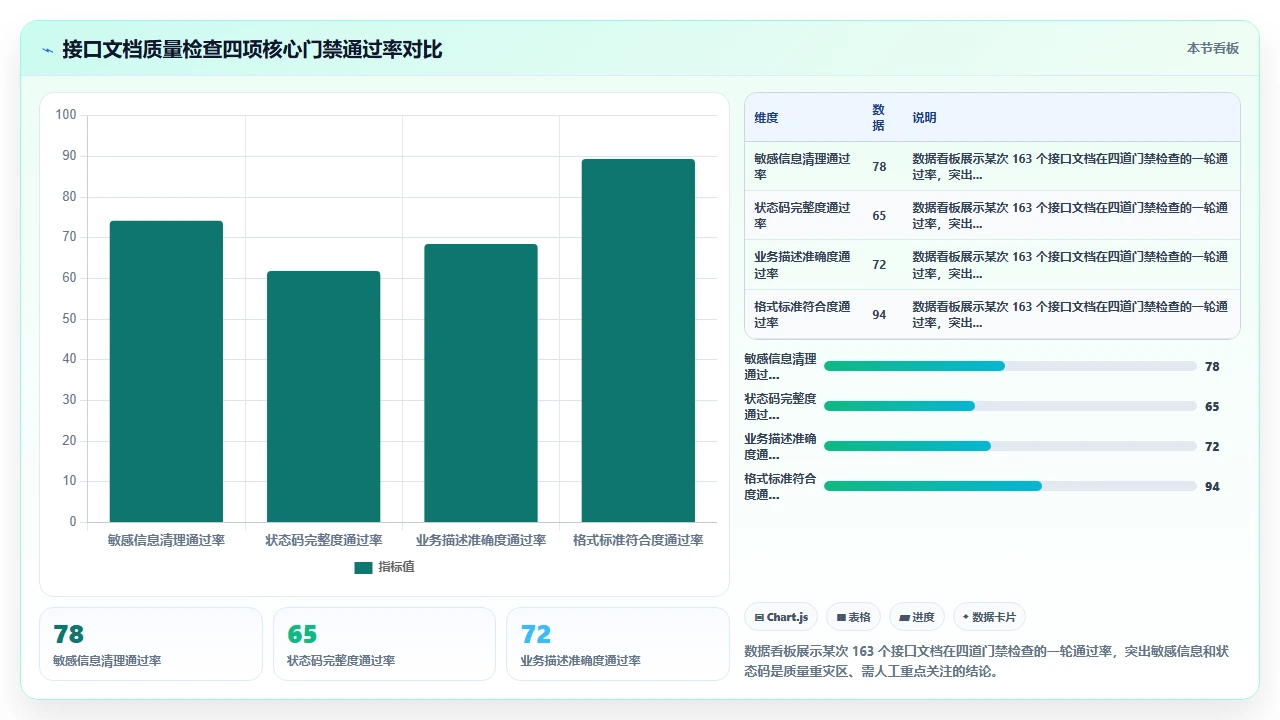Click the description text in the 敏感信息清理通过率 row
1280x720 pixels.
pos(1070,166)
